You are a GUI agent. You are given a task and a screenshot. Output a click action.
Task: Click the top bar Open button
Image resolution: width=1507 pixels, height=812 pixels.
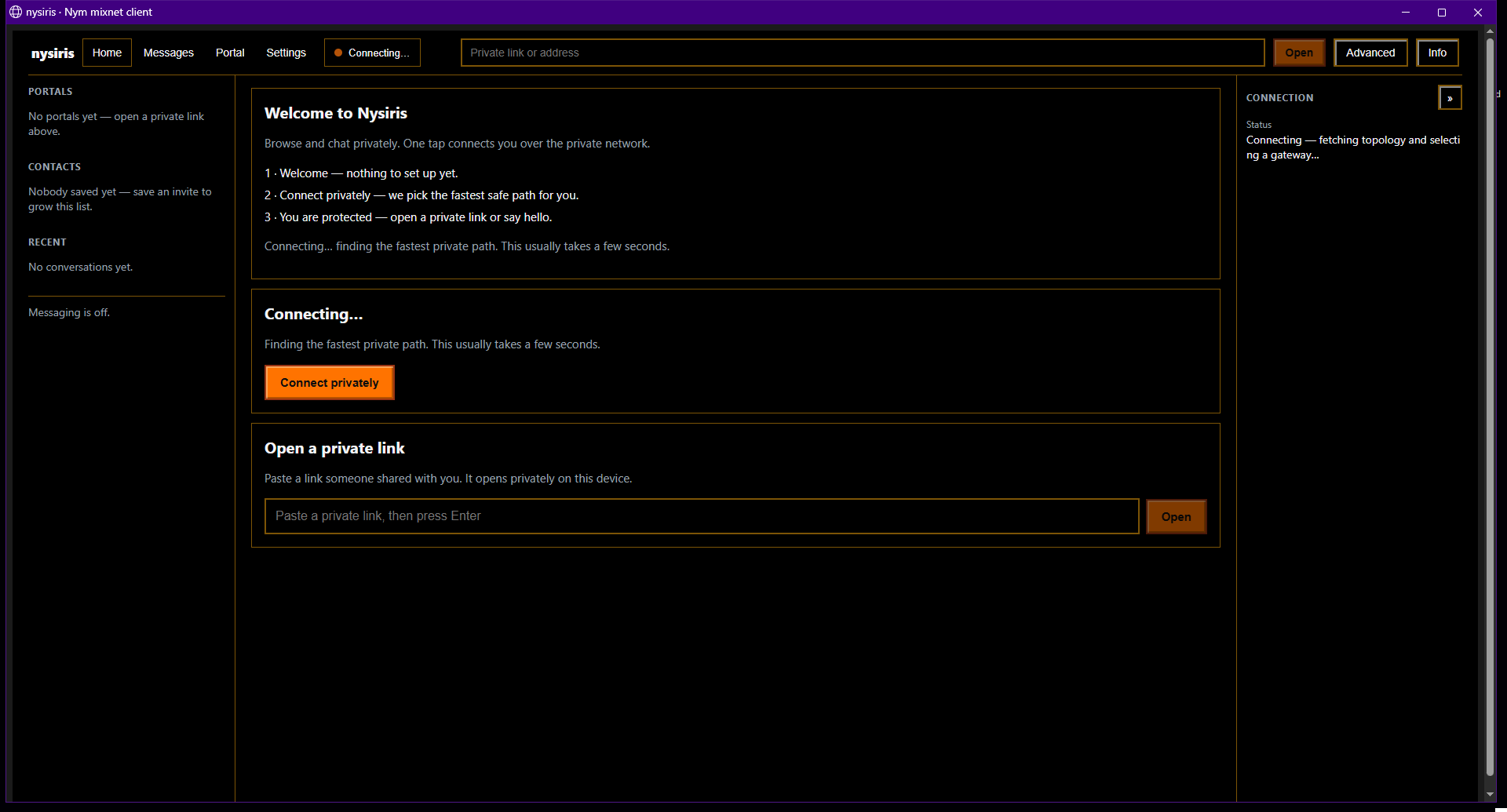click(1299, 53)
